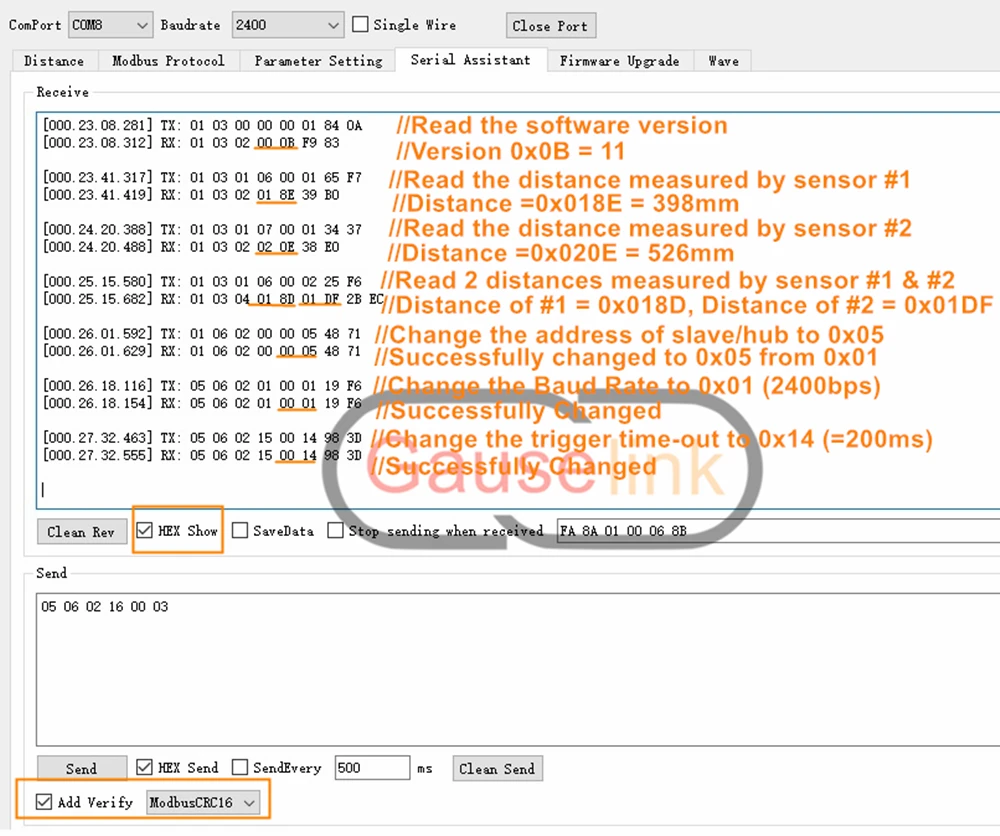This screenshot has height=836, width=1000.
Task: Switch to the Wave tab
Action: pos(723,61)
